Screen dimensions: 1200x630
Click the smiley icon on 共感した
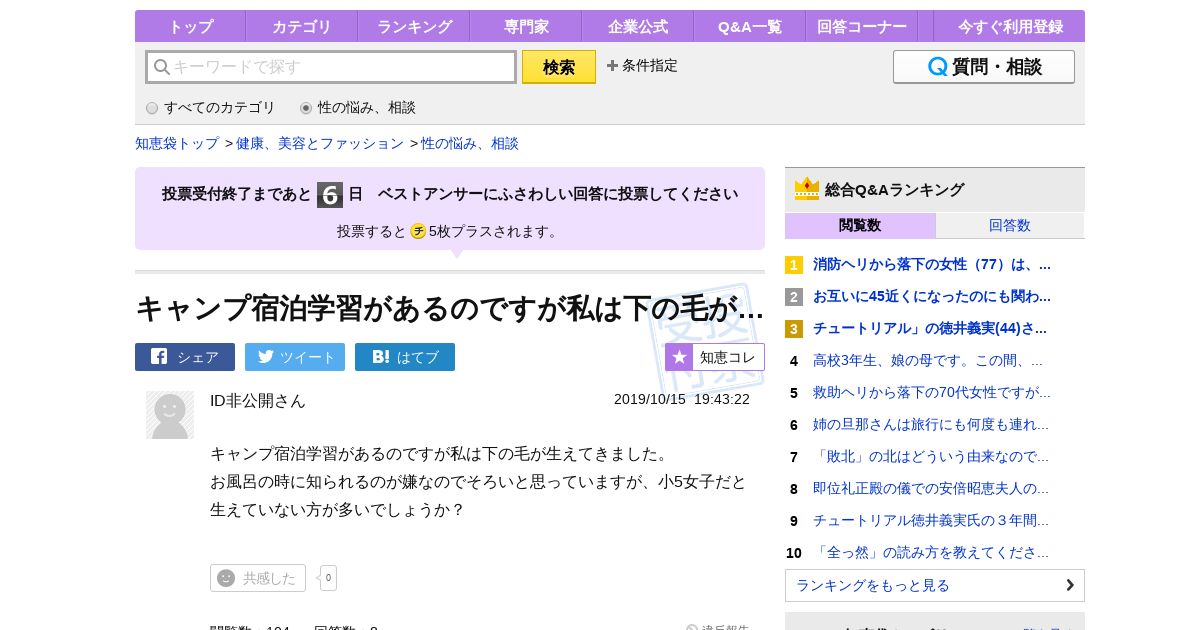[x=226, y=578]
